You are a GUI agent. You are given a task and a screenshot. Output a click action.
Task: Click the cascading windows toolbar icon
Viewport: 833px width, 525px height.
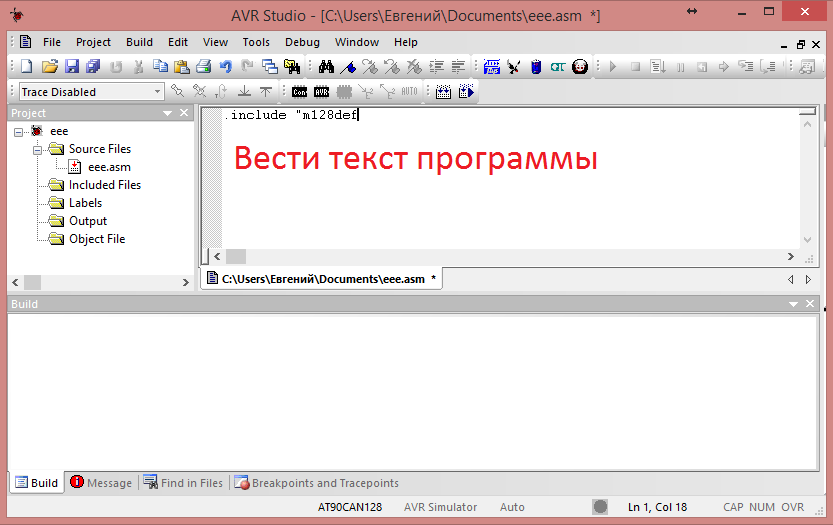pyautogui.click(x=270, y=66)
